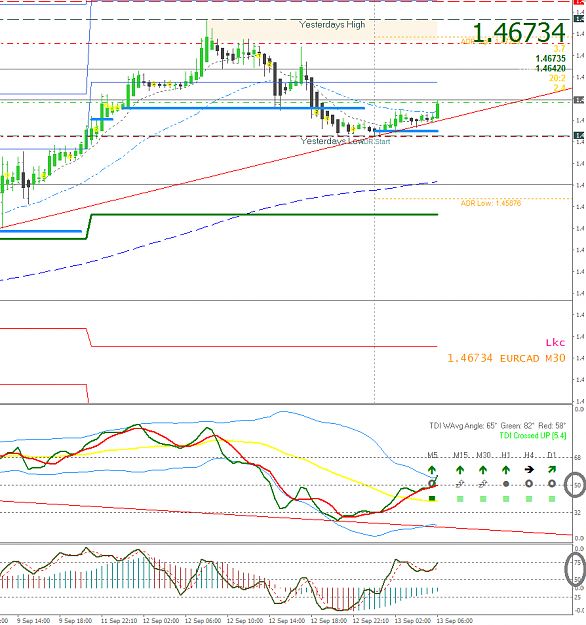Click the H1 timeframe label

coord(506,455)
